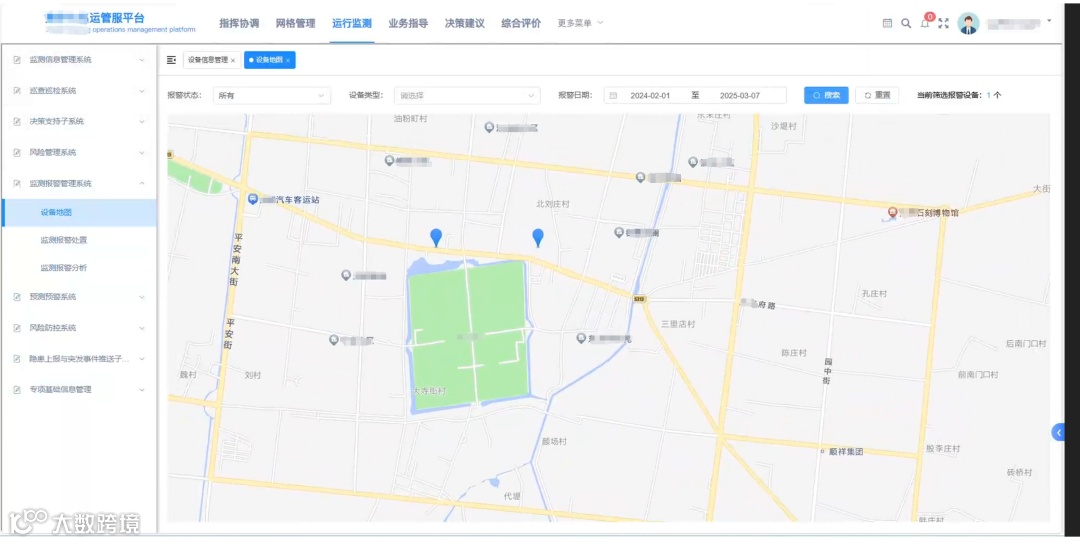The width and height of the screenshot is (1080, 543).
Task: Close the 设备地图 tab
Action: [x=287, y=61]
